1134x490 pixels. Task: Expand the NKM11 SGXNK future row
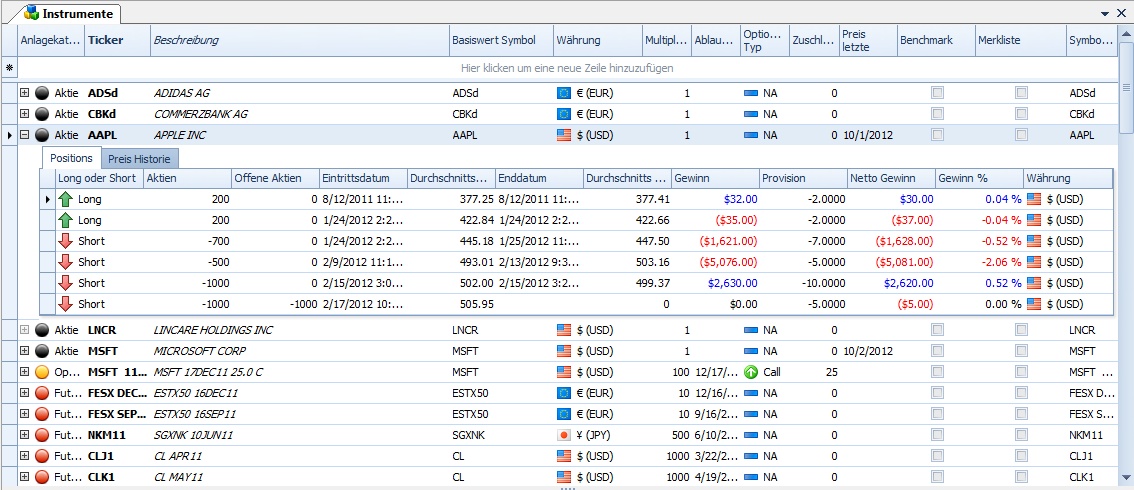pos(25,435)
